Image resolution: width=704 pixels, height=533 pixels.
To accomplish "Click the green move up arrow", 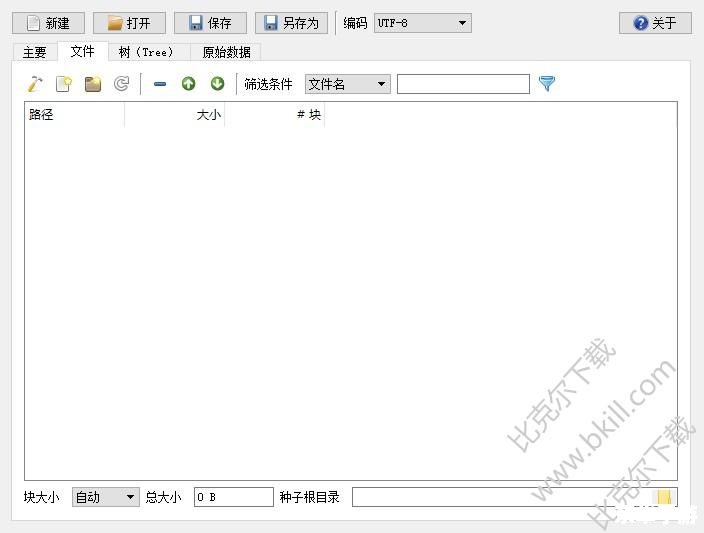I will (189, 84).
